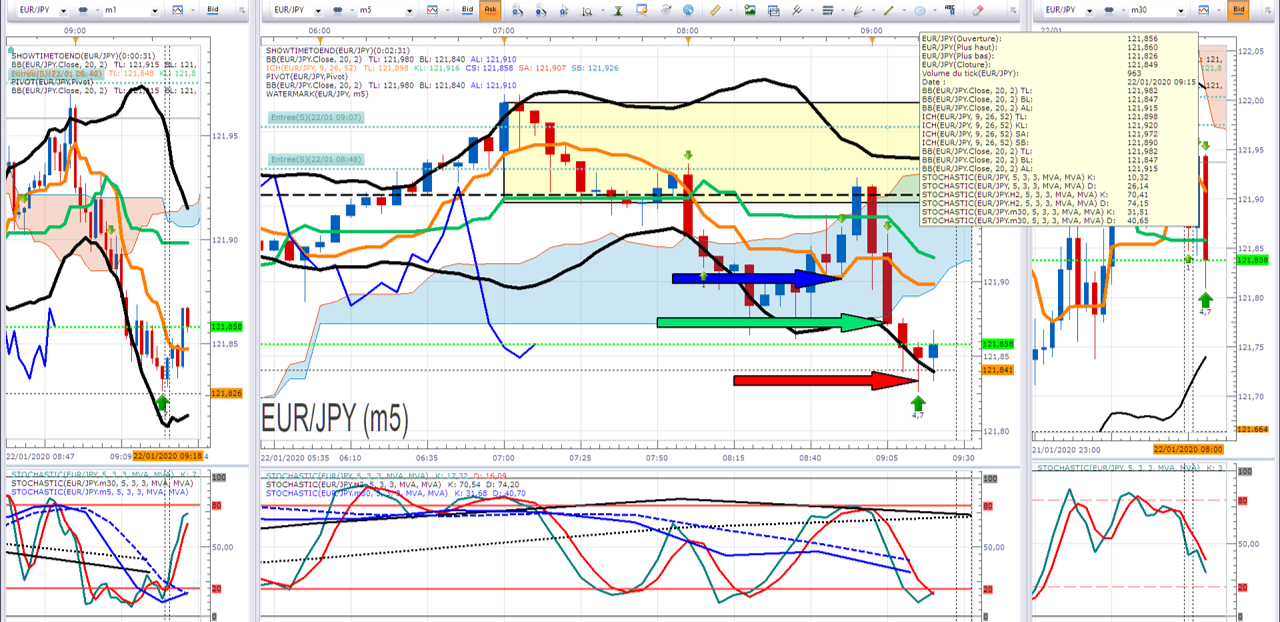Click the orange 22/01/2020 08:00 time tag

(x=1189, y=451)
